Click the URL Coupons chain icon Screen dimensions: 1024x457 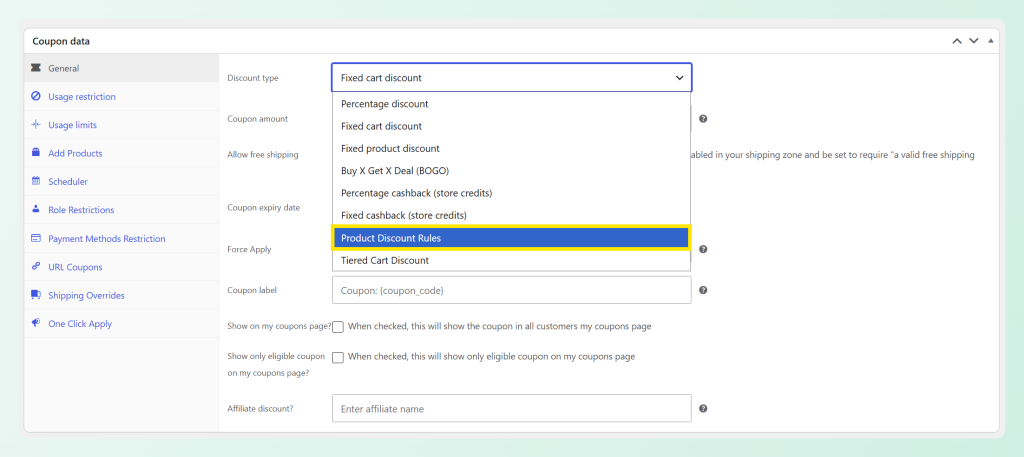click(x=36, y=266)
